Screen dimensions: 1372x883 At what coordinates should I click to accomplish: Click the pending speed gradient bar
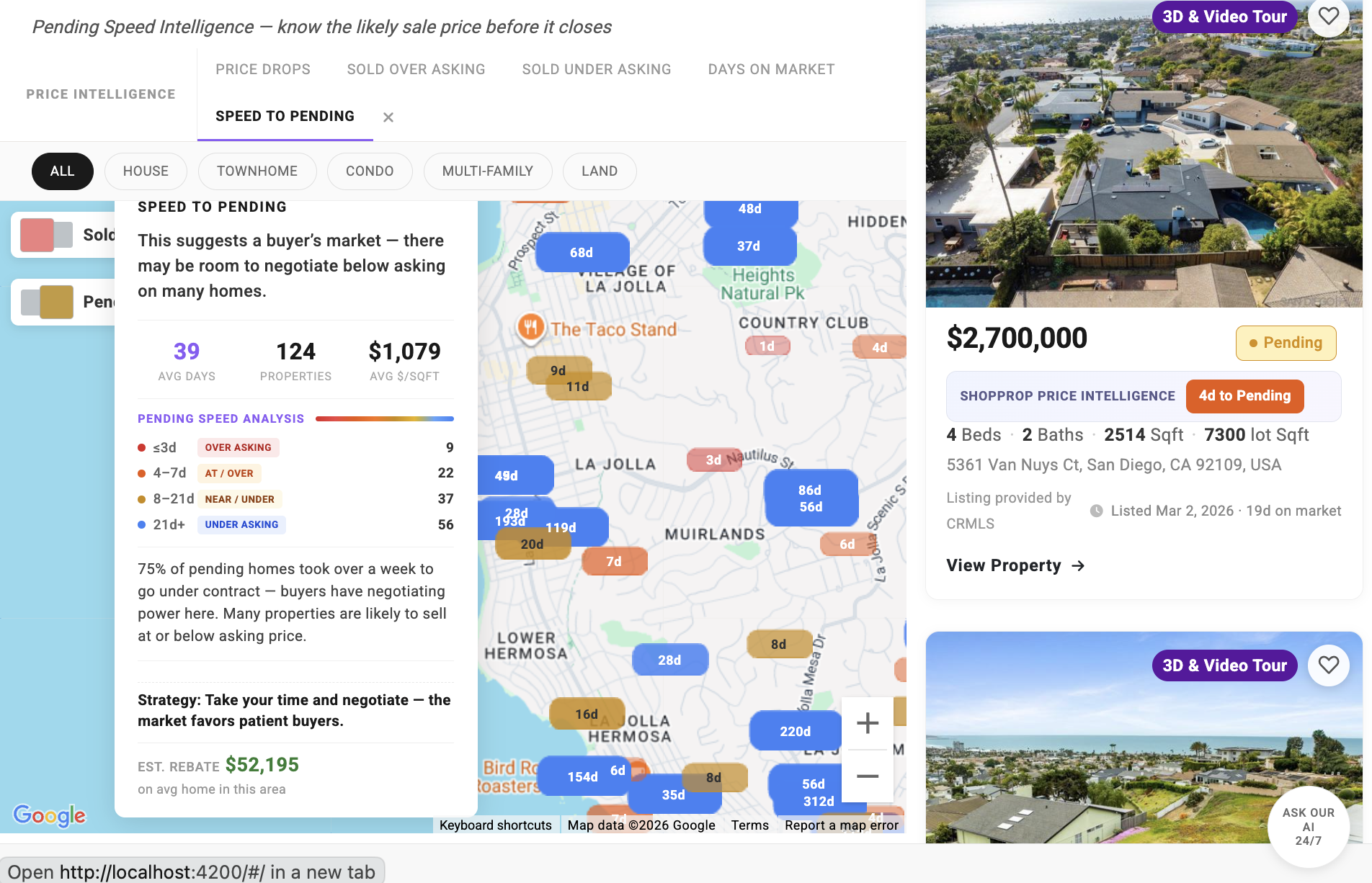[385, 418]
